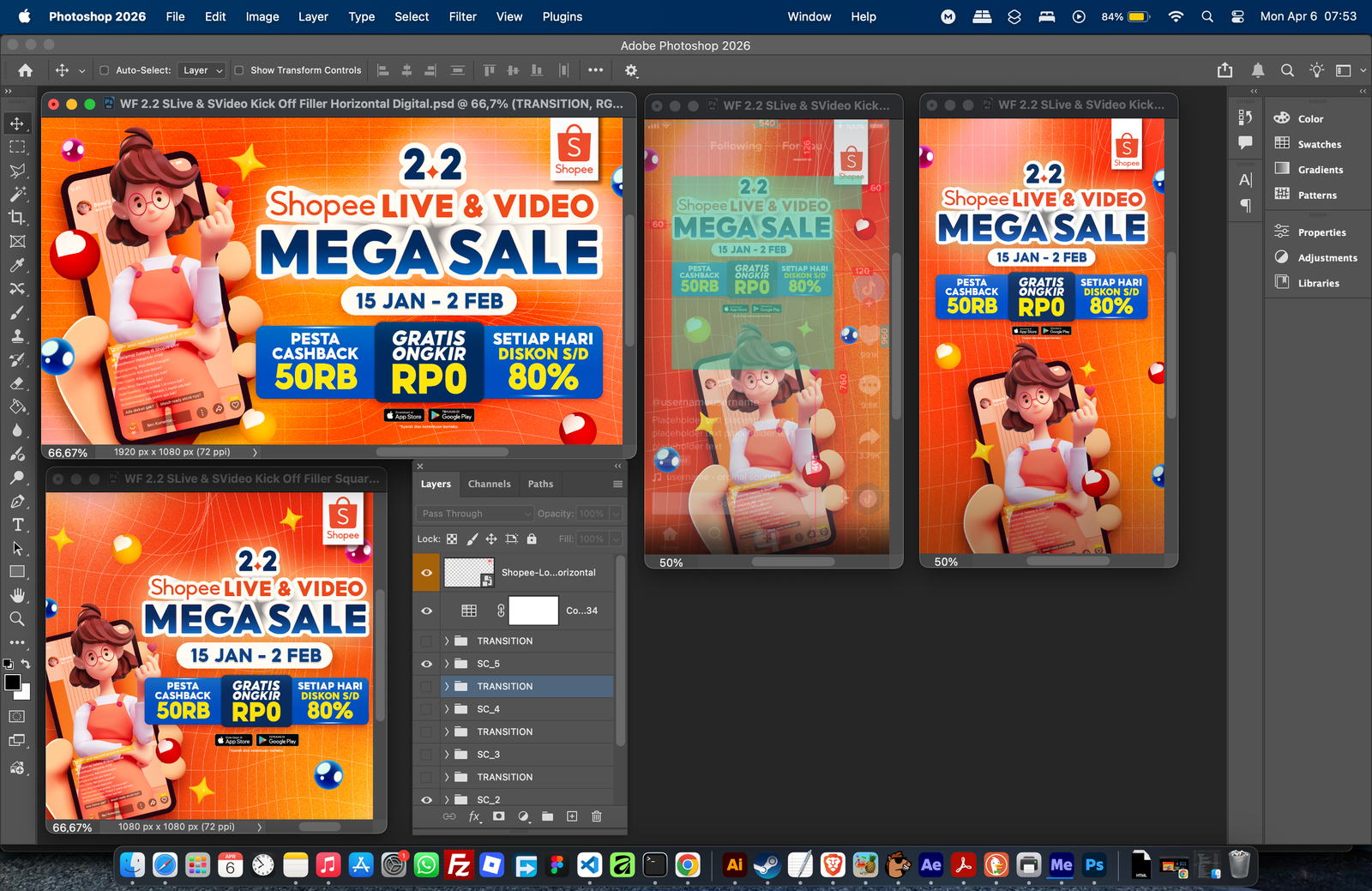
Task: Select the Zoom magnifier tool in the toolbar
Action: pyautogui.click(x=17, y=618)
